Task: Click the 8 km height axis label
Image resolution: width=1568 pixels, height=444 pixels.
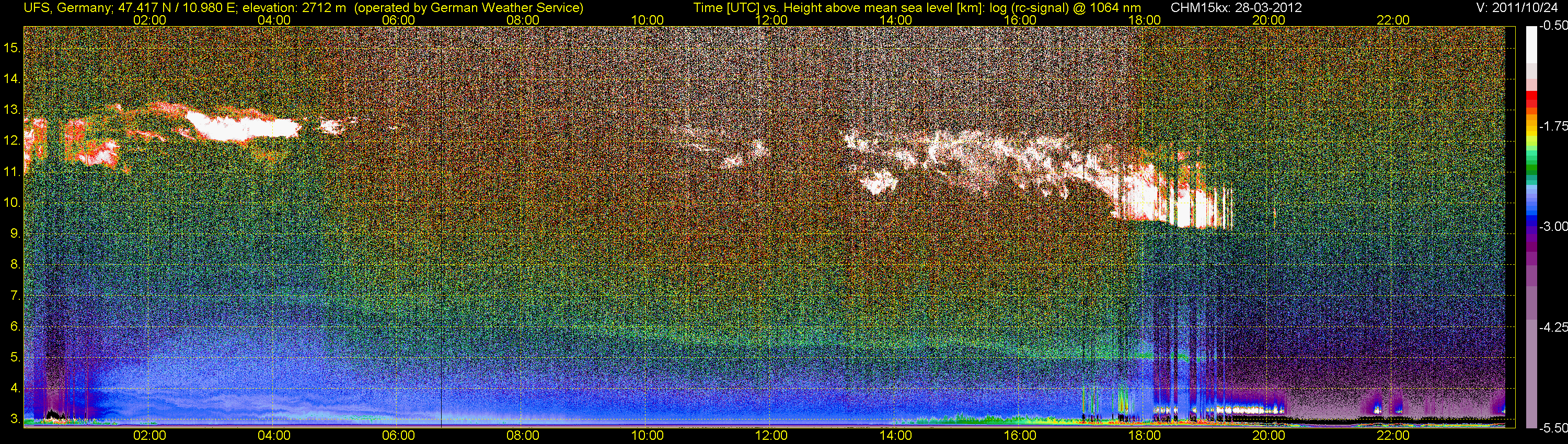Action: [x=15, y=265]
